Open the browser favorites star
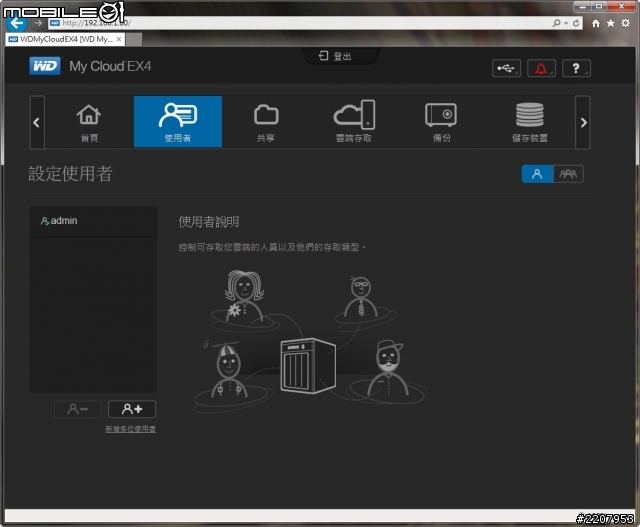Image resolution: width=640 pixels, height=527 pixels. click(x=611, y=23)
